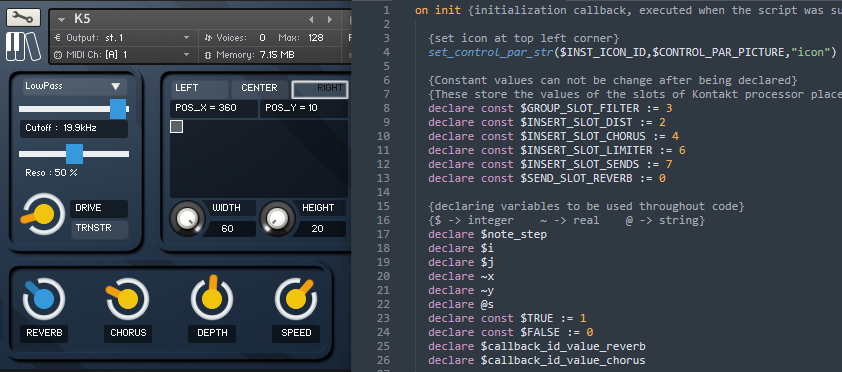The image size is (842, 372).
Task: Click the yellow DEPTH knob
Action: pyautogui.click(x=212, y=298)
